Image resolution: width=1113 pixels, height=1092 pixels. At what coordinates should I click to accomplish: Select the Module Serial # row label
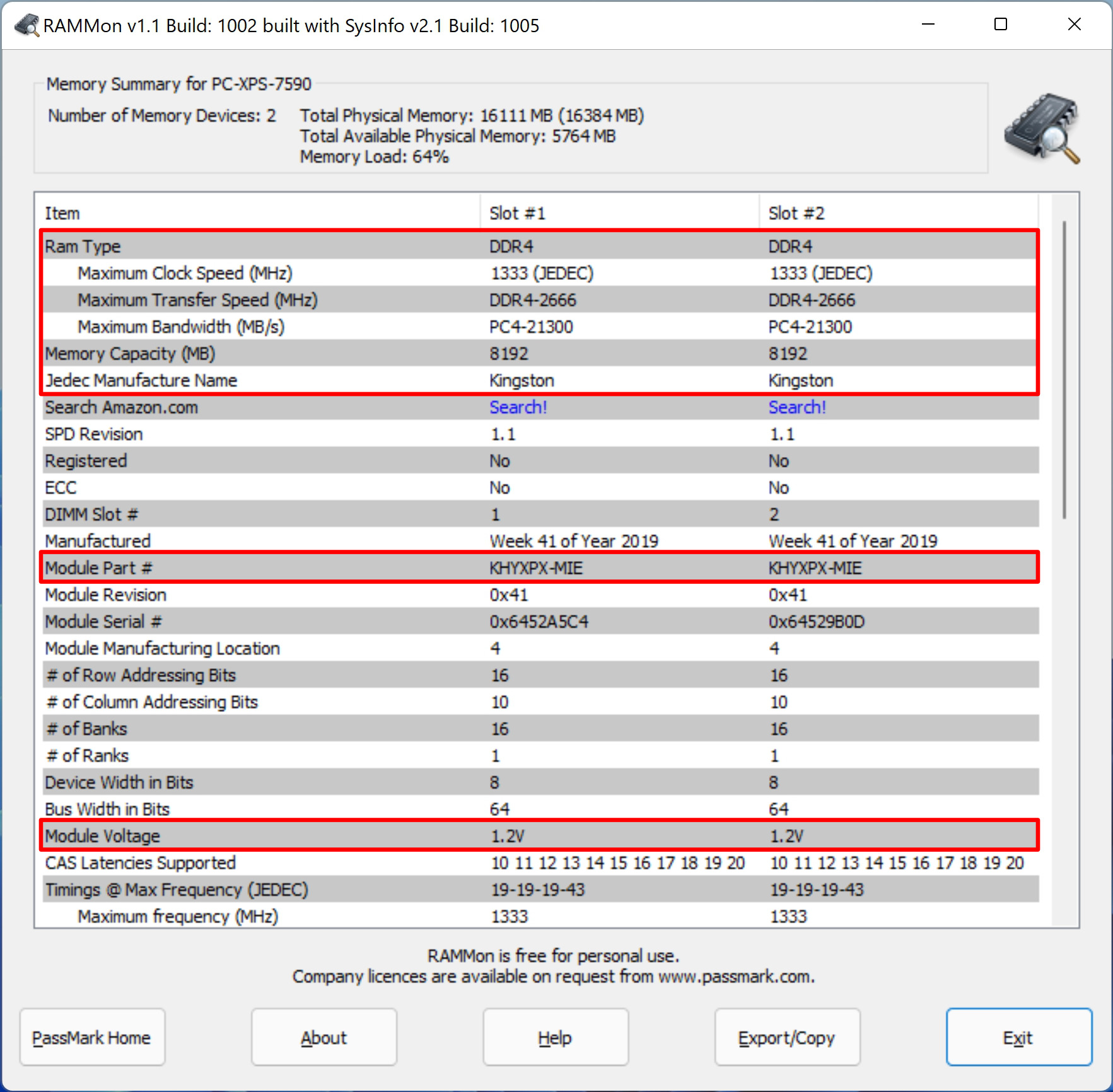pos(103,622)
